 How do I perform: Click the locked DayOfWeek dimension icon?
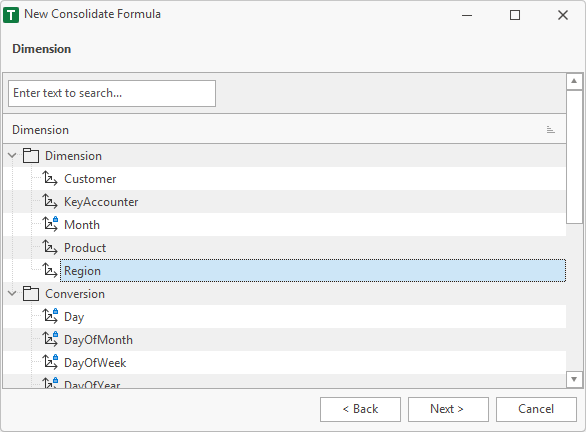50,362
